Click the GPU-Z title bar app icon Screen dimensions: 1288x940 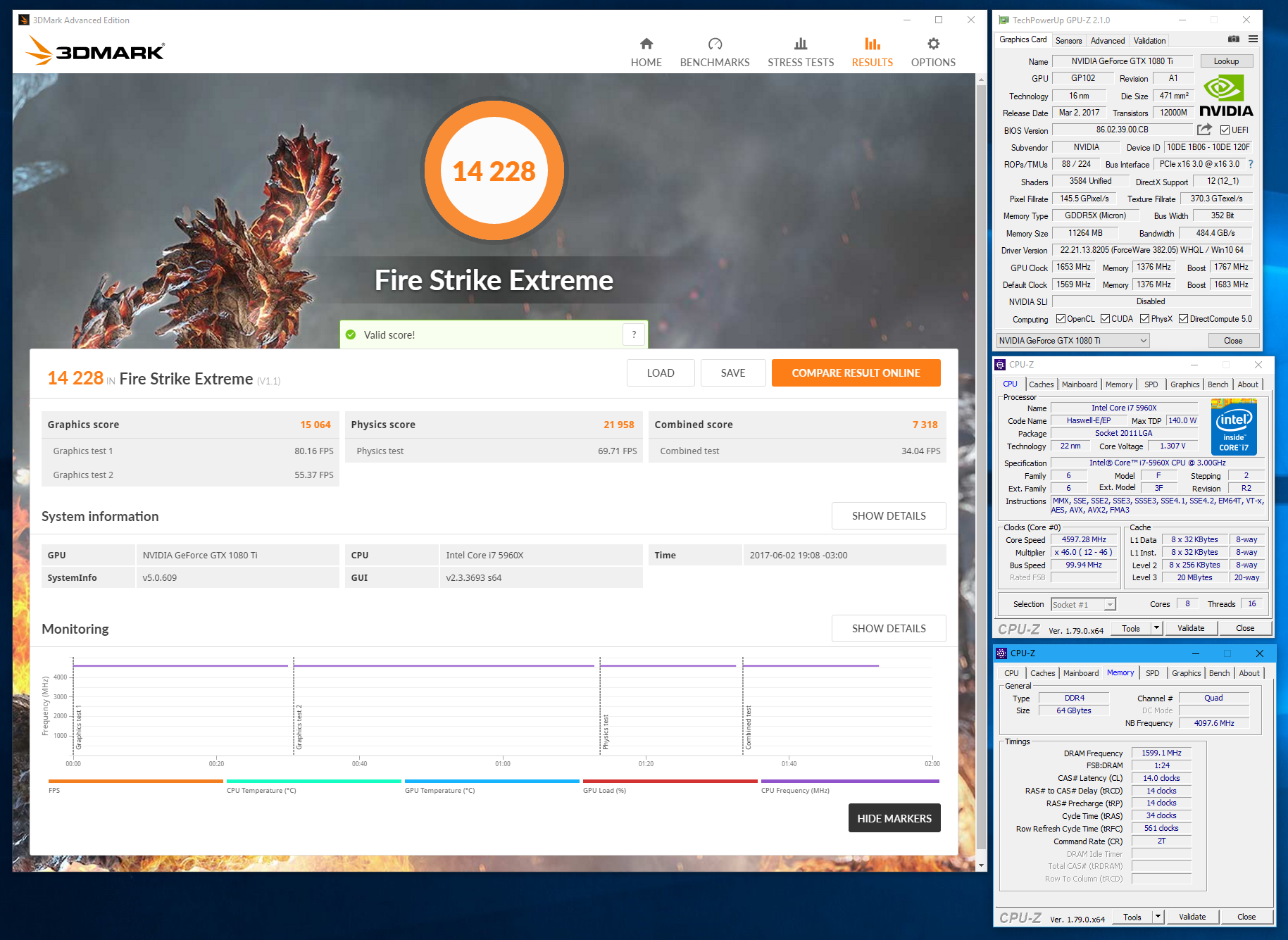tap(1003, 20)
